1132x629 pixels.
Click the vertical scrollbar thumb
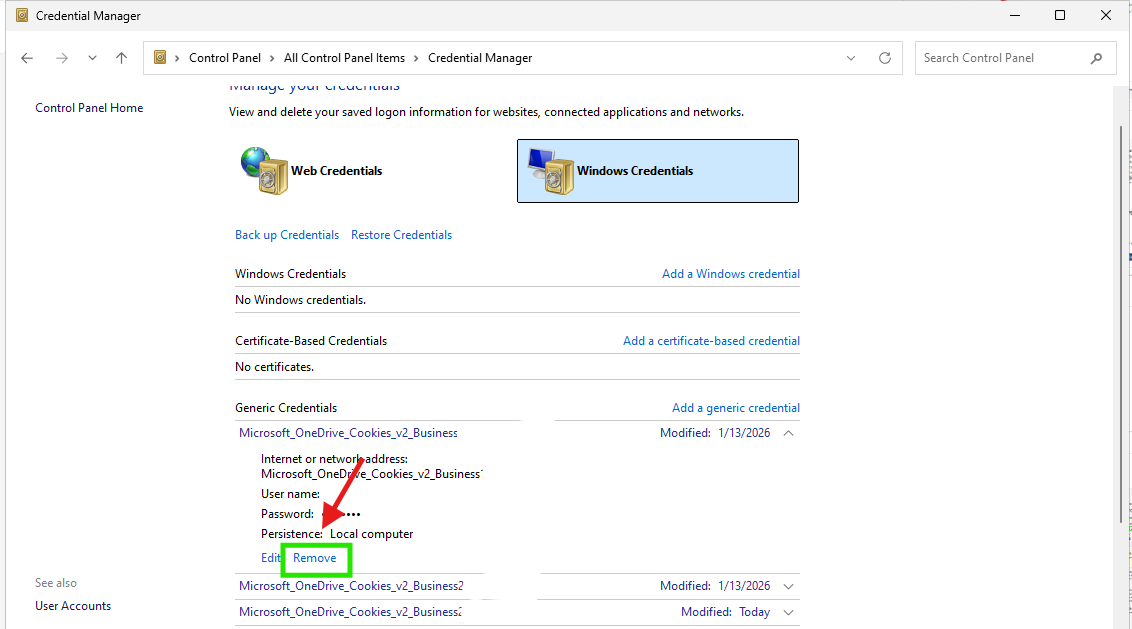point(1121,324)
